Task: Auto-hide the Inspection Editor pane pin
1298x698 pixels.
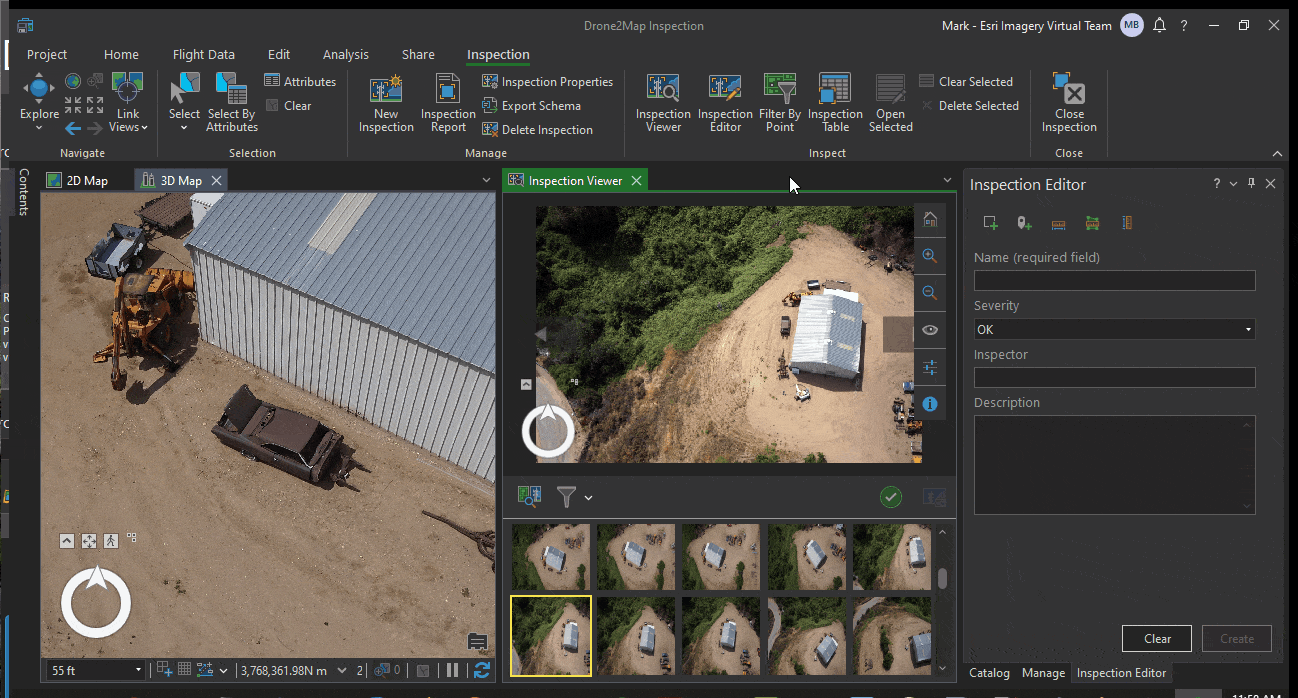Action: [1251, 184]
